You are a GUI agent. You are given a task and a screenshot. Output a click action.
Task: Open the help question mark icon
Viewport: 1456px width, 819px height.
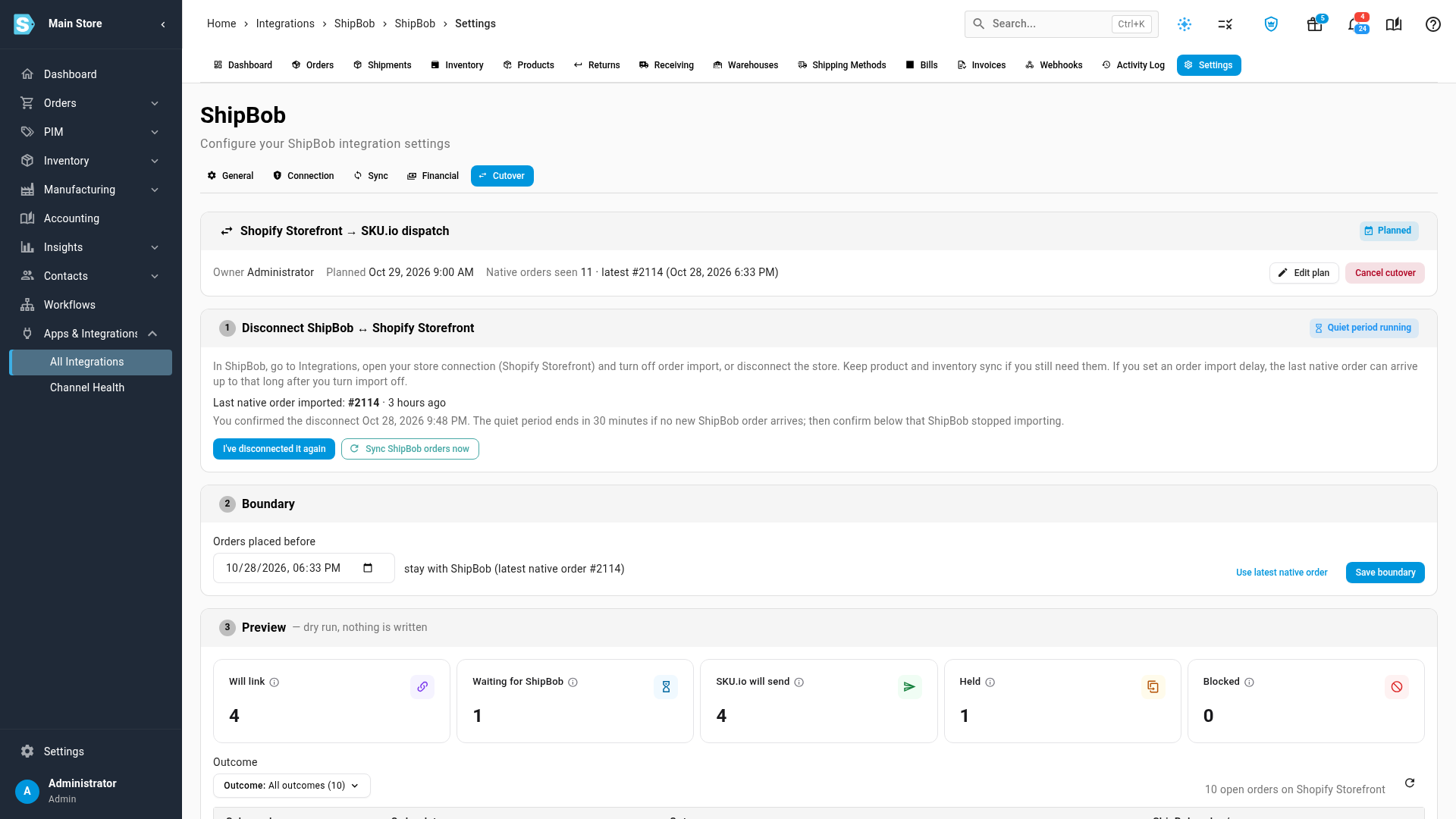[1432, 24]
